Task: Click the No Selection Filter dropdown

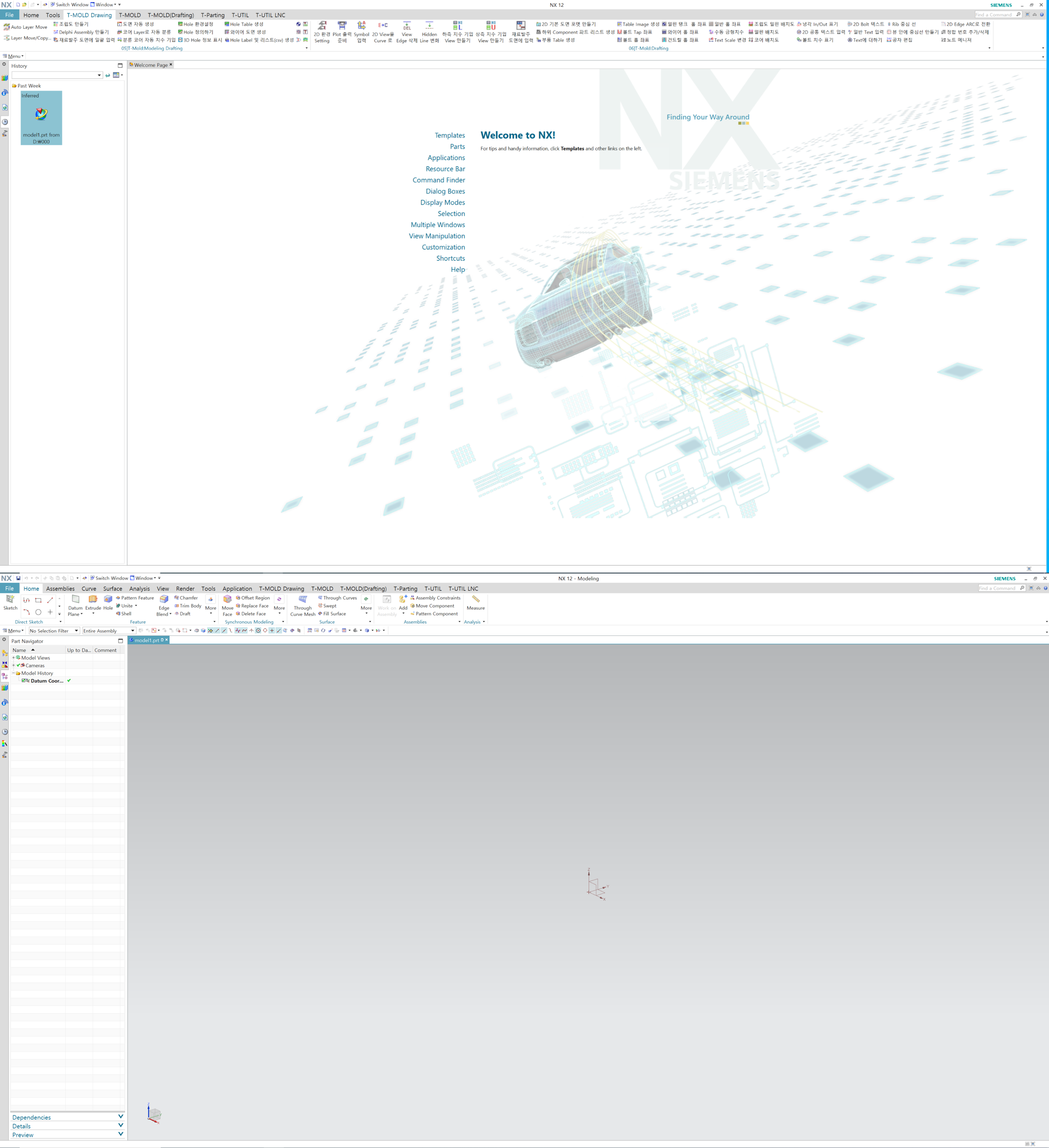Action: [50, 630]
